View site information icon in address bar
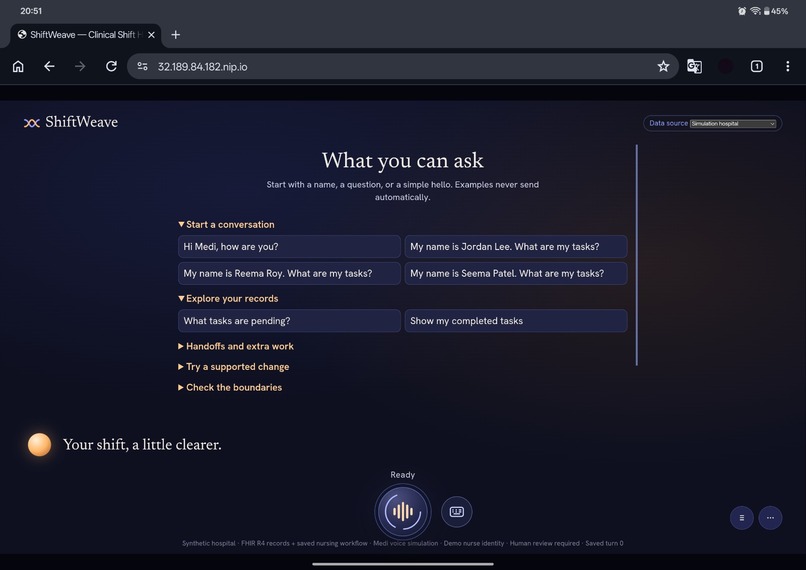 (x=142, y=66)
